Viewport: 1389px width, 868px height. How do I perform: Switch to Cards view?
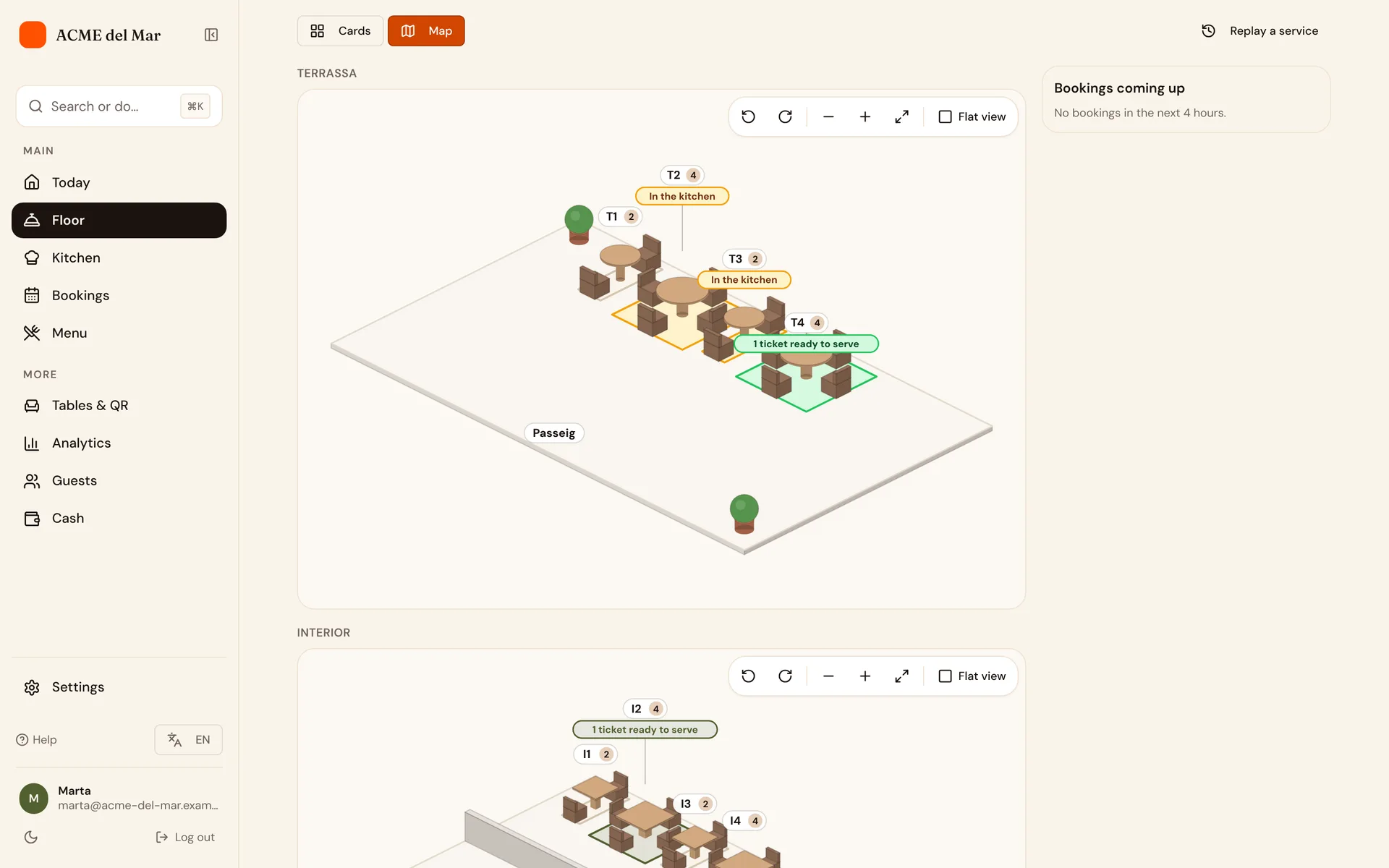340,31
